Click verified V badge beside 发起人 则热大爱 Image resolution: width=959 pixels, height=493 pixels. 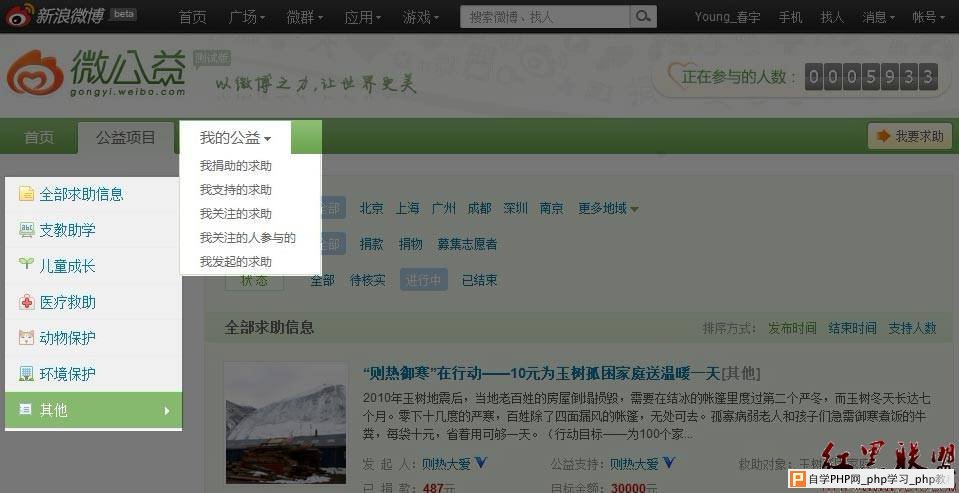pos(481,463)
